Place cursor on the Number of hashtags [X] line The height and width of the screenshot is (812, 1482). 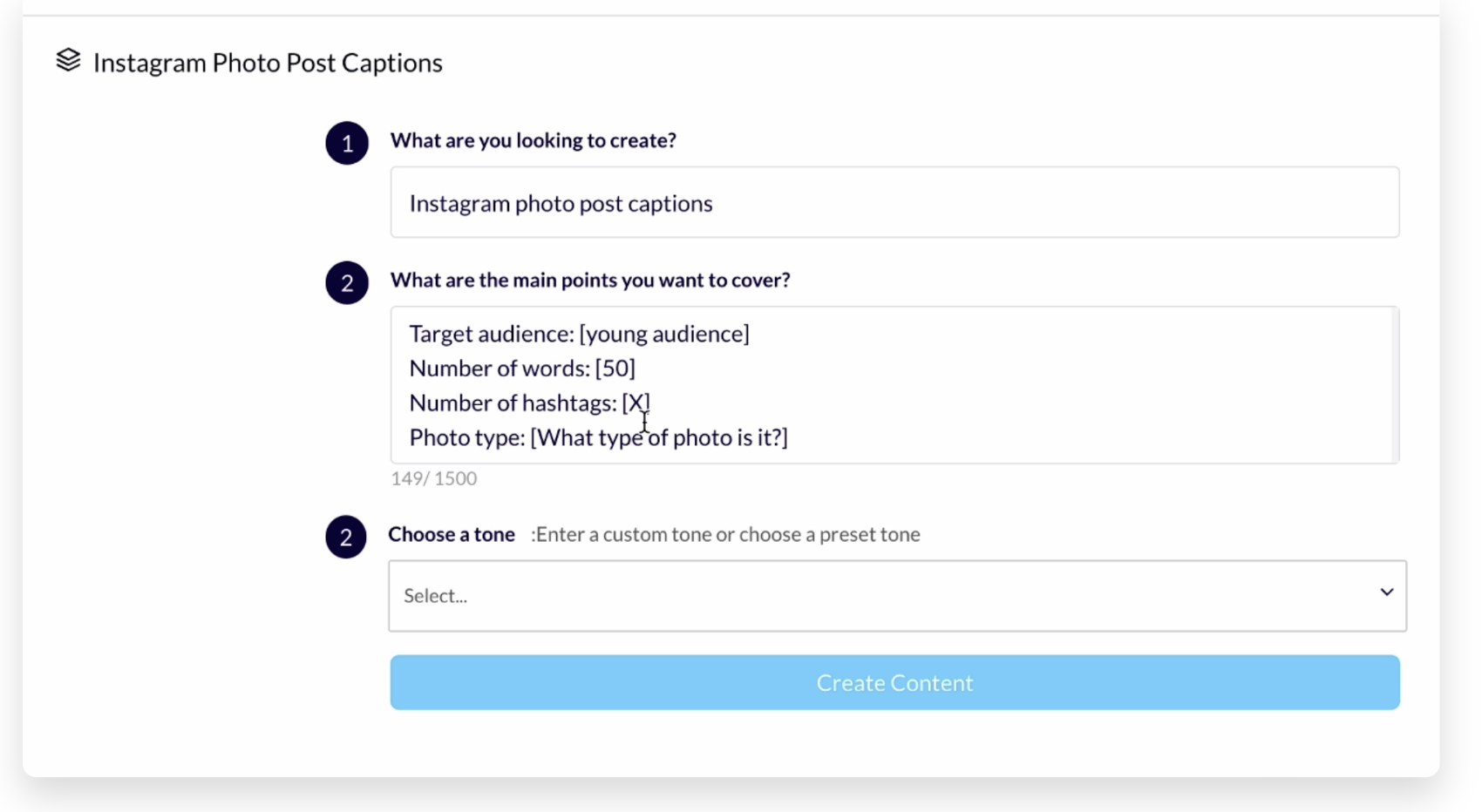tap(529, 403)
